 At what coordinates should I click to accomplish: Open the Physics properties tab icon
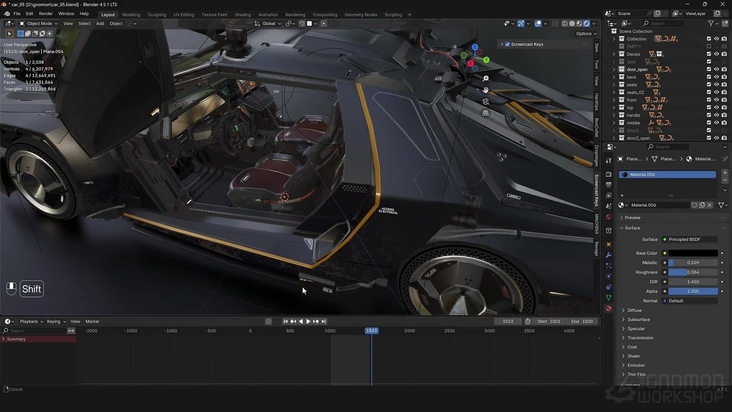609,276
